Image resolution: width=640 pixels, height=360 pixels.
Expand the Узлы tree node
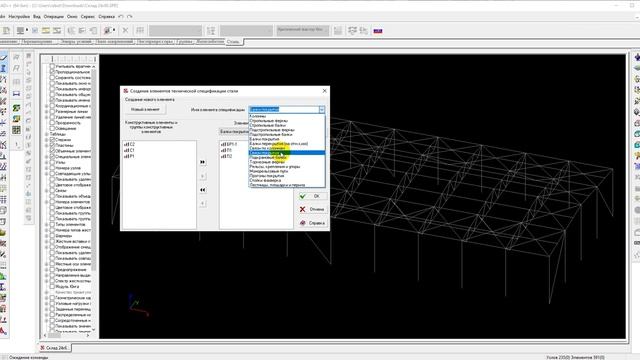point(47,162)
